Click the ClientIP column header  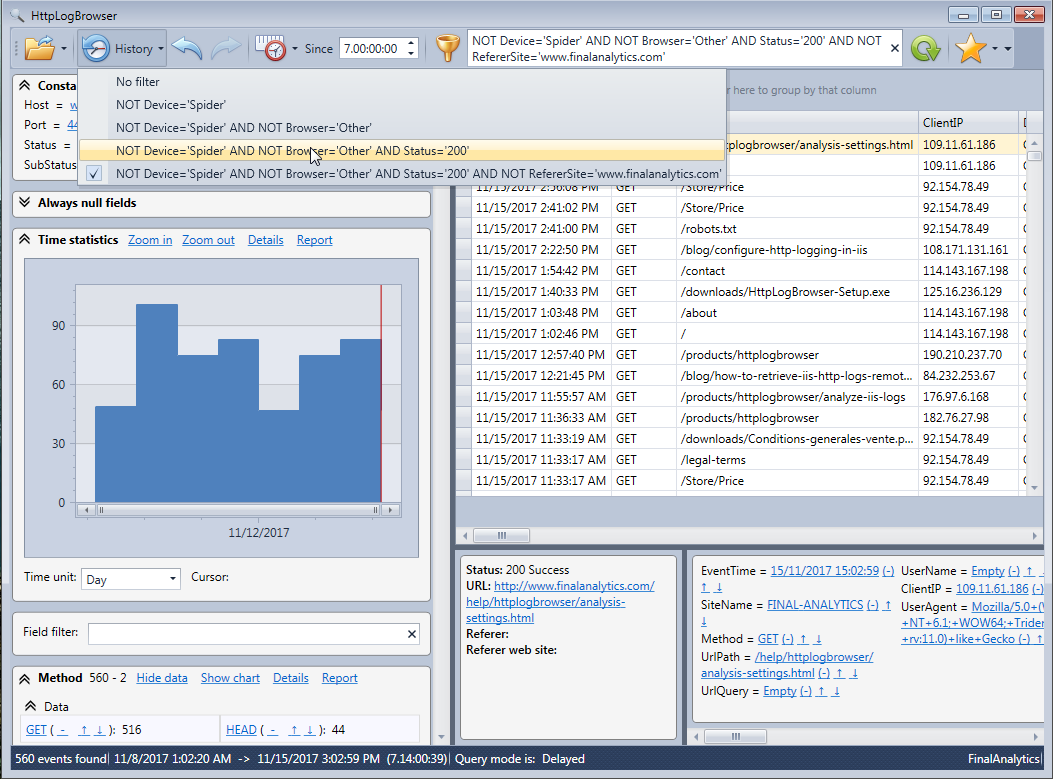[x=967, y=123]
